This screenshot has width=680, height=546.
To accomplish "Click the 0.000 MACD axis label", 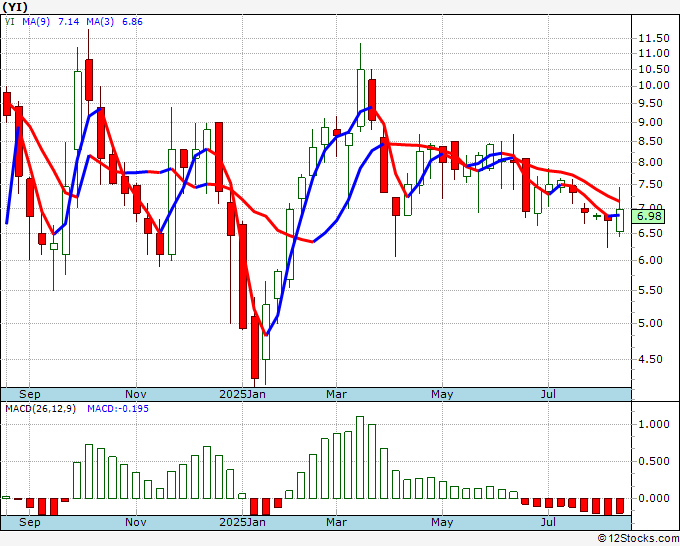I will tap(654, 498).
